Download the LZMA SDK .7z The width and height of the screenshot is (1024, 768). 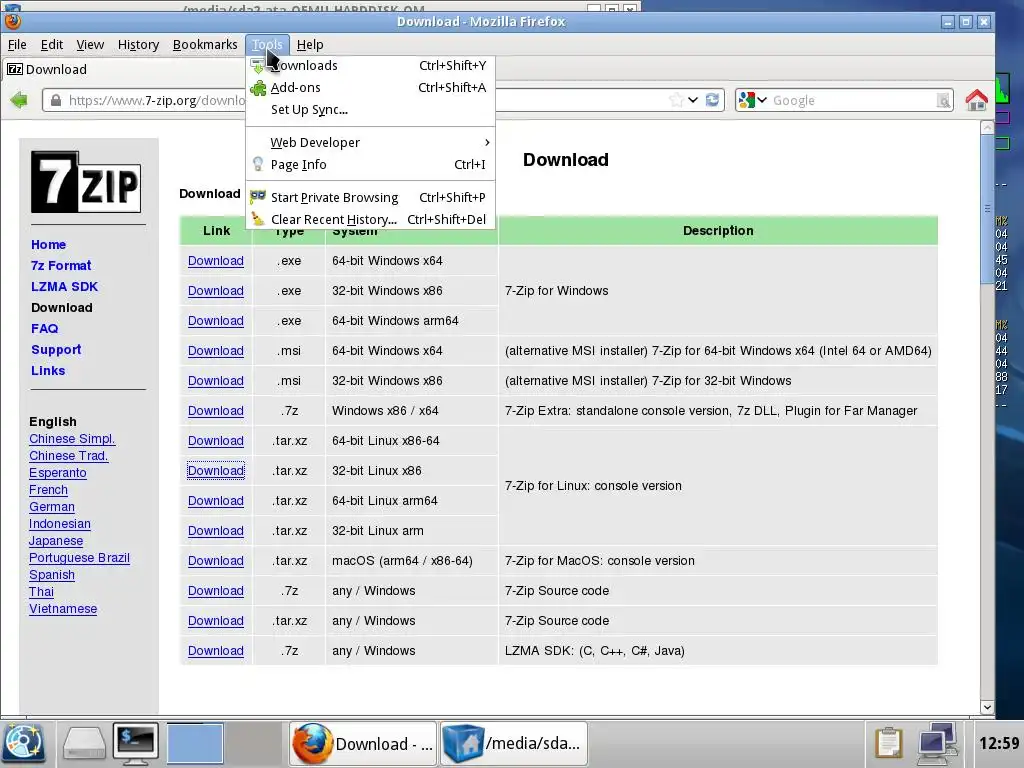coord(216,651)
